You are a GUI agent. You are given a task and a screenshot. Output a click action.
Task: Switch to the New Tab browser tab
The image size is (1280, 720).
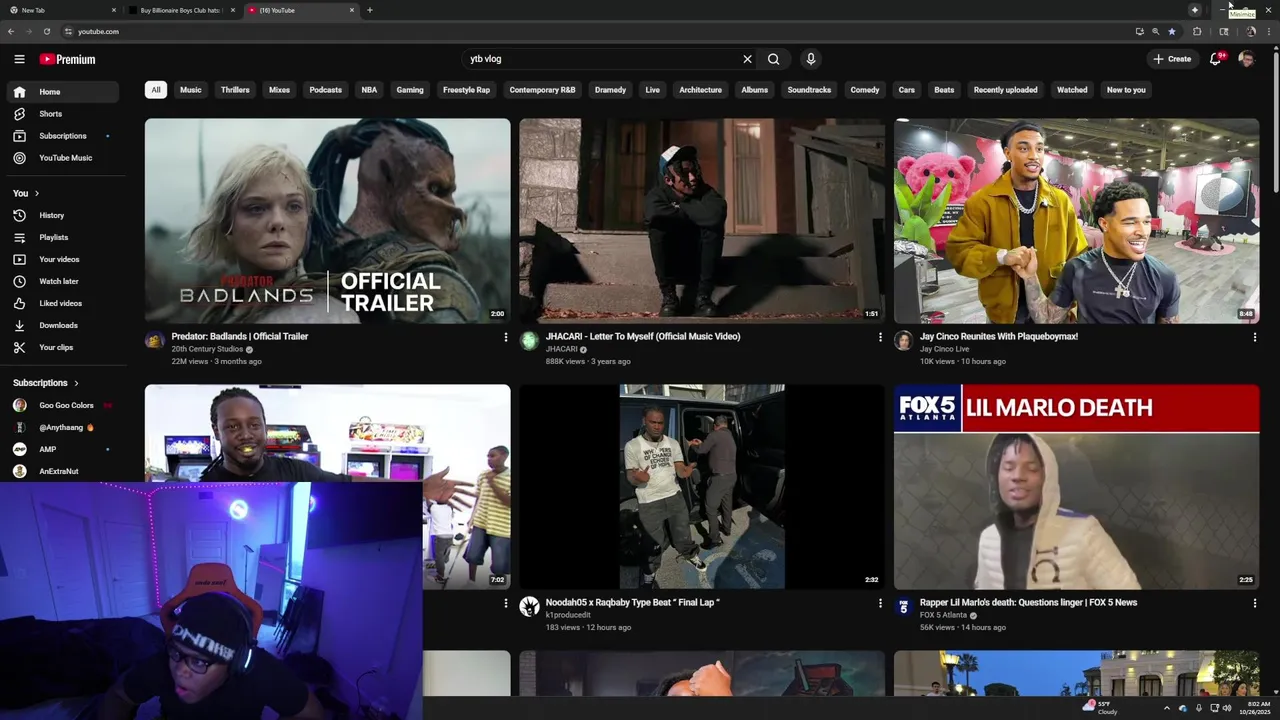[x=61, y=10]
